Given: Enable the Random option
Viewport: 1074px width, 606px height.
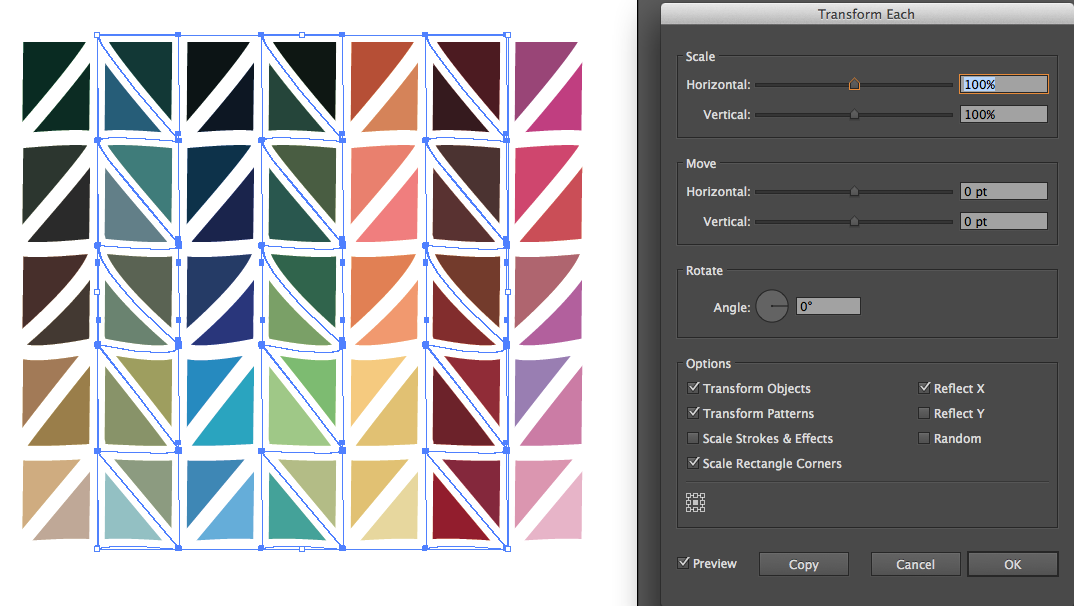Looking at the screenshot, I should pos(924,438).
